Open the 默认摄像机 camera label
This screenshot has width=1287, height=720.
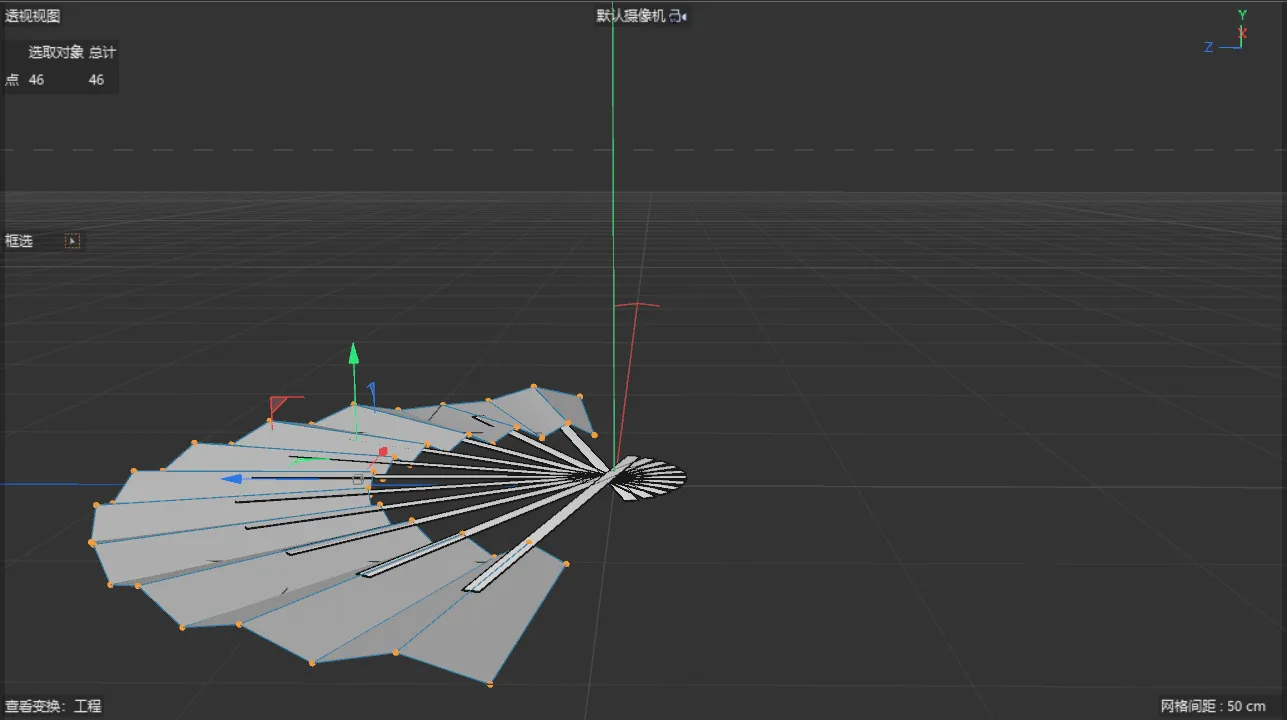point(631,16)
